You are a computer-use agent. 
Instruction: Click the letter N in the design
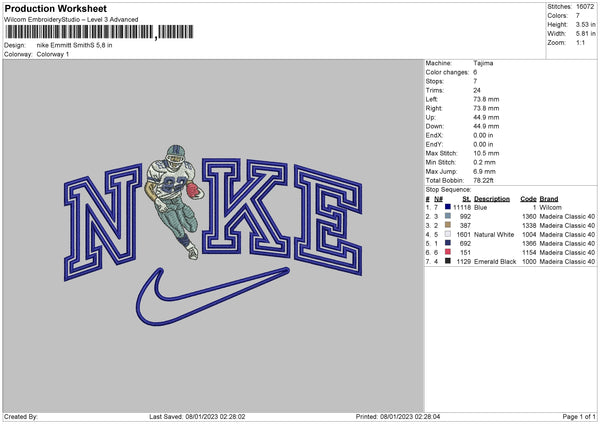[x=102, y=222]
